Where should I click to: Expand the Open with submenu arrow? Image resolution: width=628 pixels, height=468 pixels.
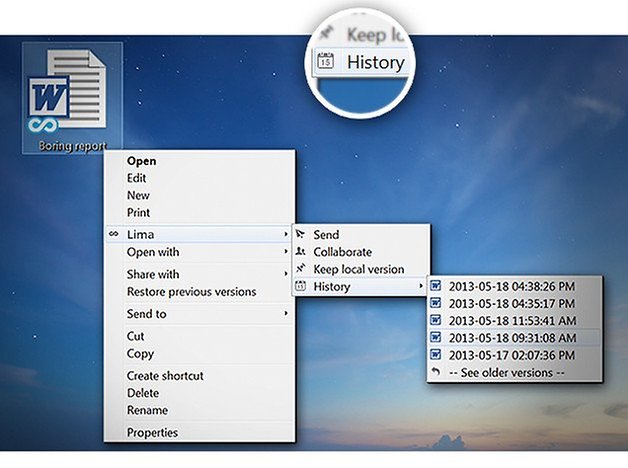pyautogui.click(x=286, y=251)
